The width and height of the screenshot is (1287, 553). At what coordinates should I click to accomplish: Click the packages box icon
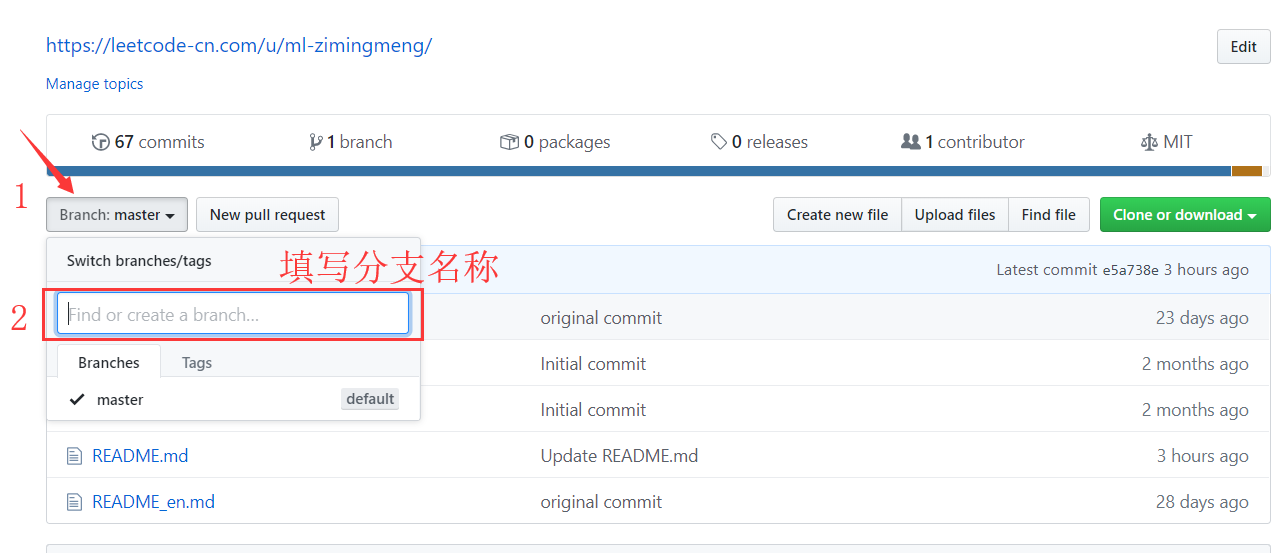click(x=509, y=142)
